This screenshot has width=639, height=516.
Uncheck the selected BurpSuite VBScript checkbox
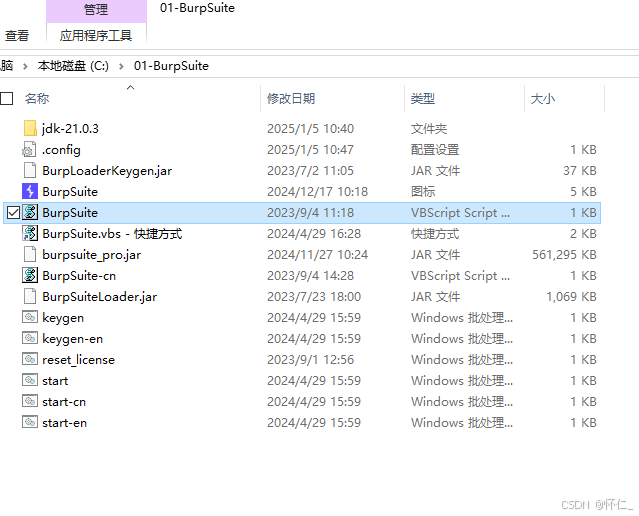pyautogui.click(x=13, y=212)
